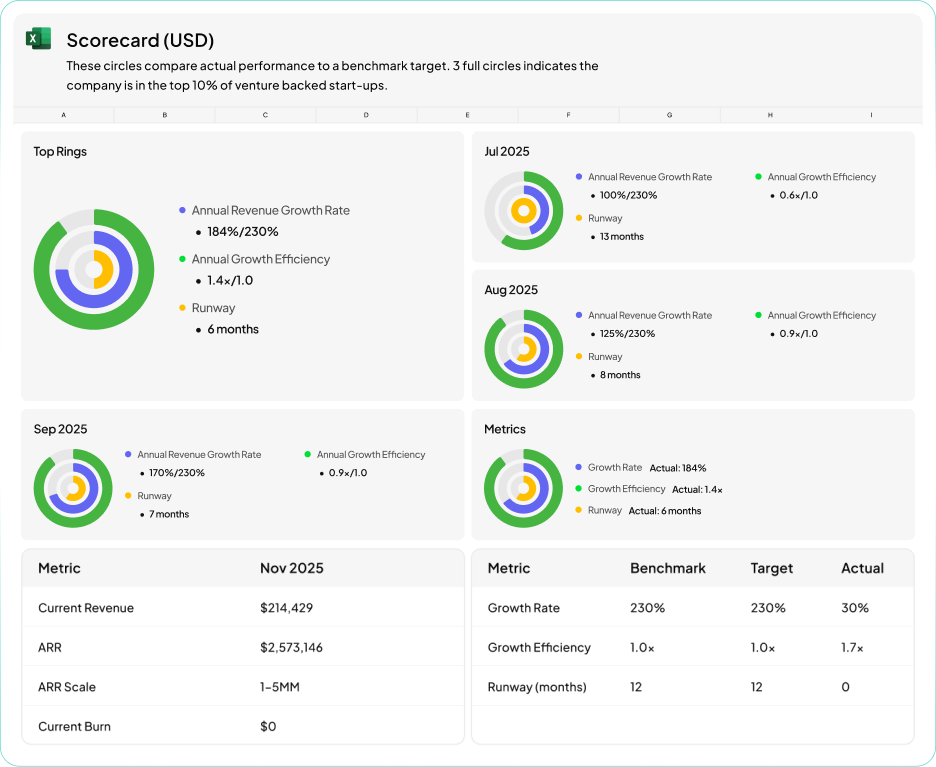Image resolution: width=936 pixels, height=767 pixels.
Task: Click the Growth Efficiency actual 1.7× cell
Action: tap(852, 648)
